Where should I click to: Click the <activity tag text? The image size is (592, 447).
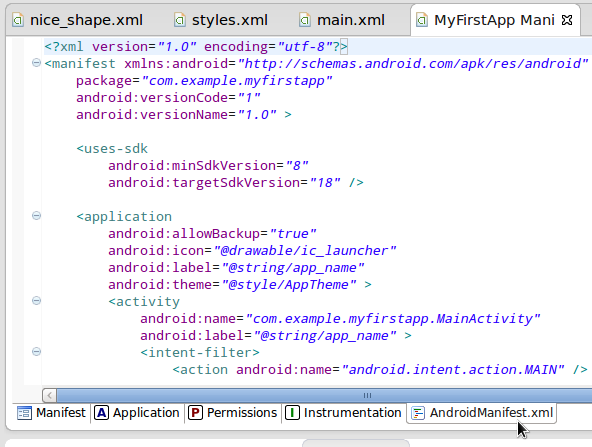tap(144, 302)
